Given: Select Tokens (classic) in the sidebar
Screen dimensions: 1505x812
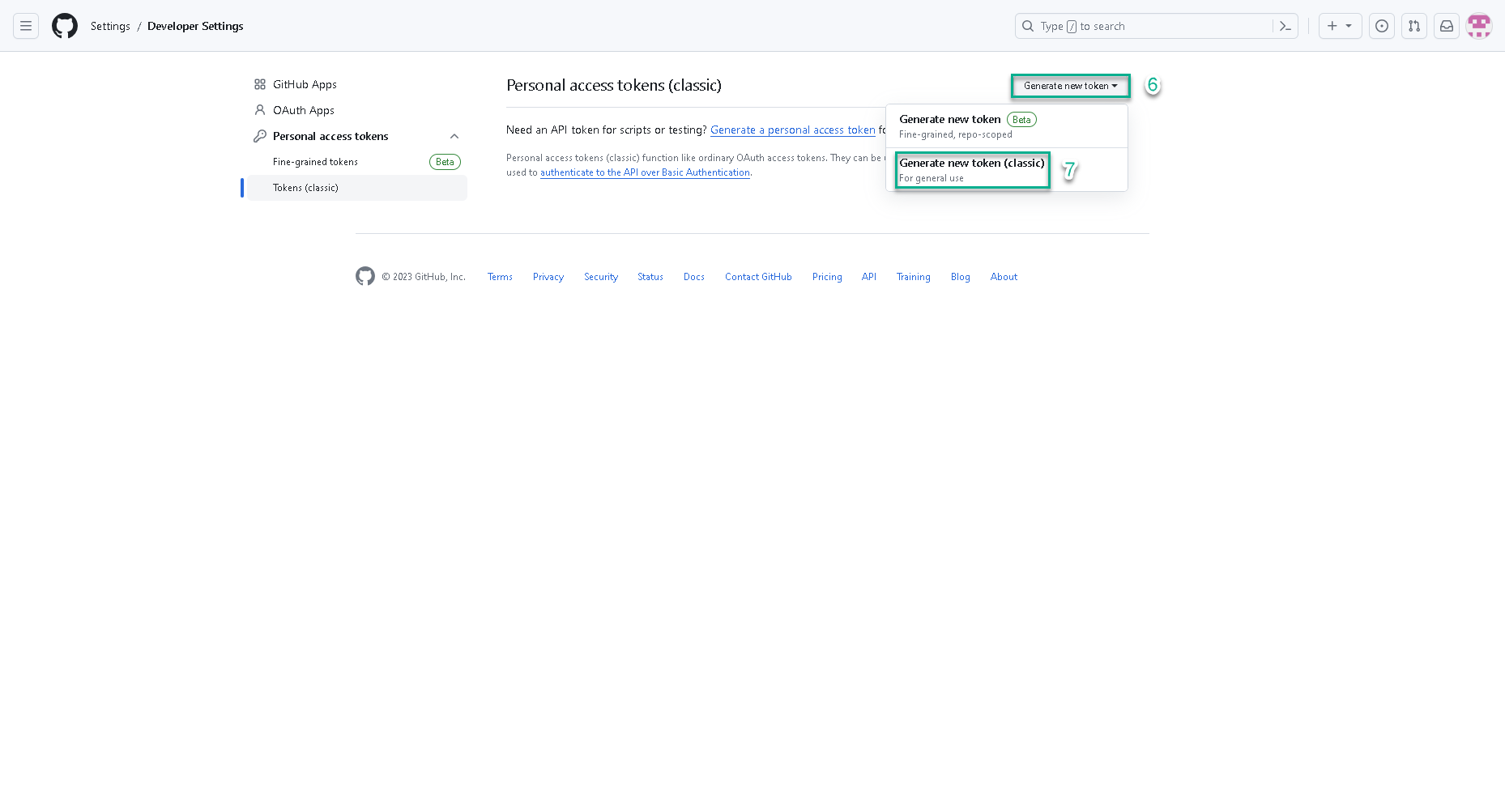Looking at the screenshot, I should coord(306,187).
